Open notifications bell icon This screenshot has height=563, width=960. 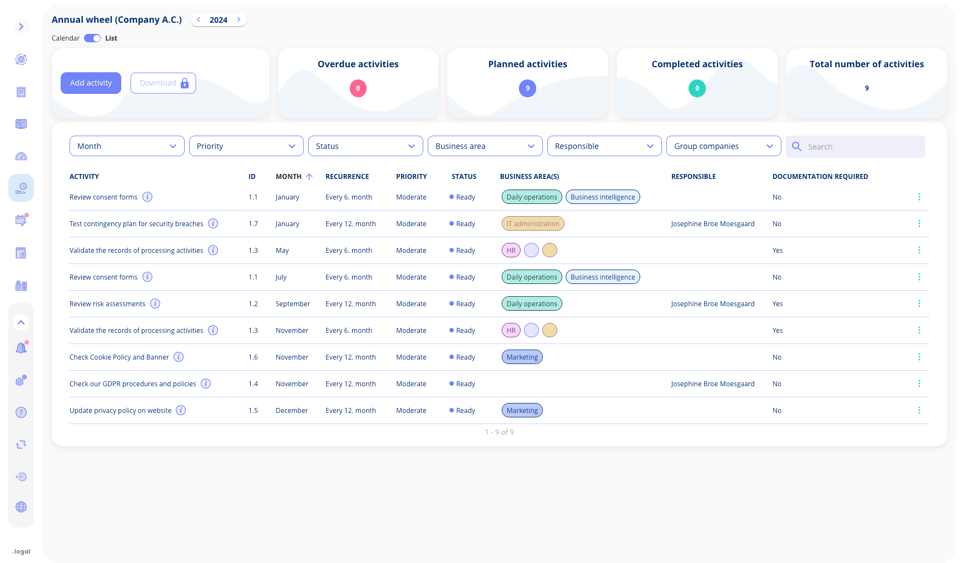coord(21,348)
